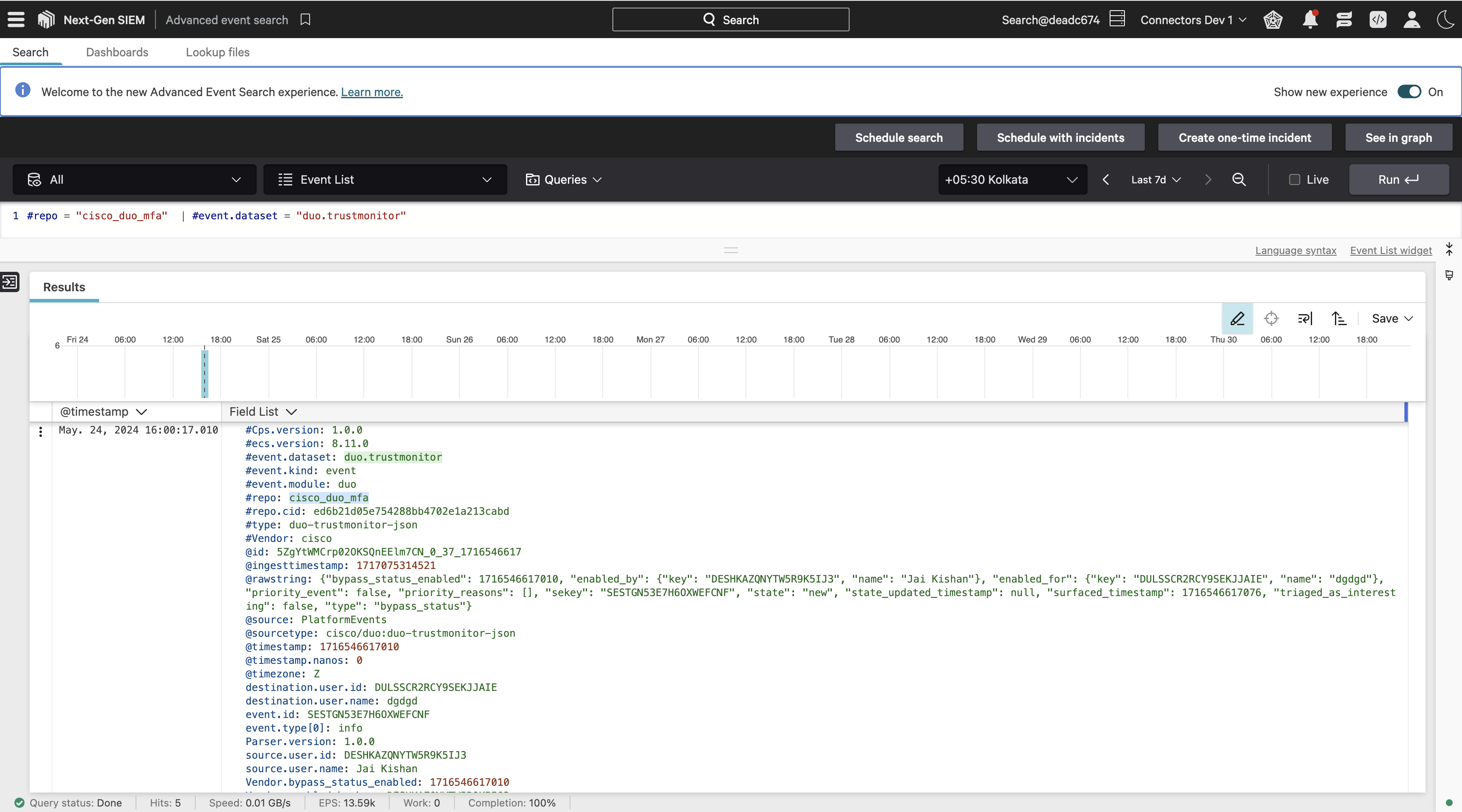This screenshot has height=812, width=1462.
Task: Click the Schedule search button
Action: [x=898, y=137]
